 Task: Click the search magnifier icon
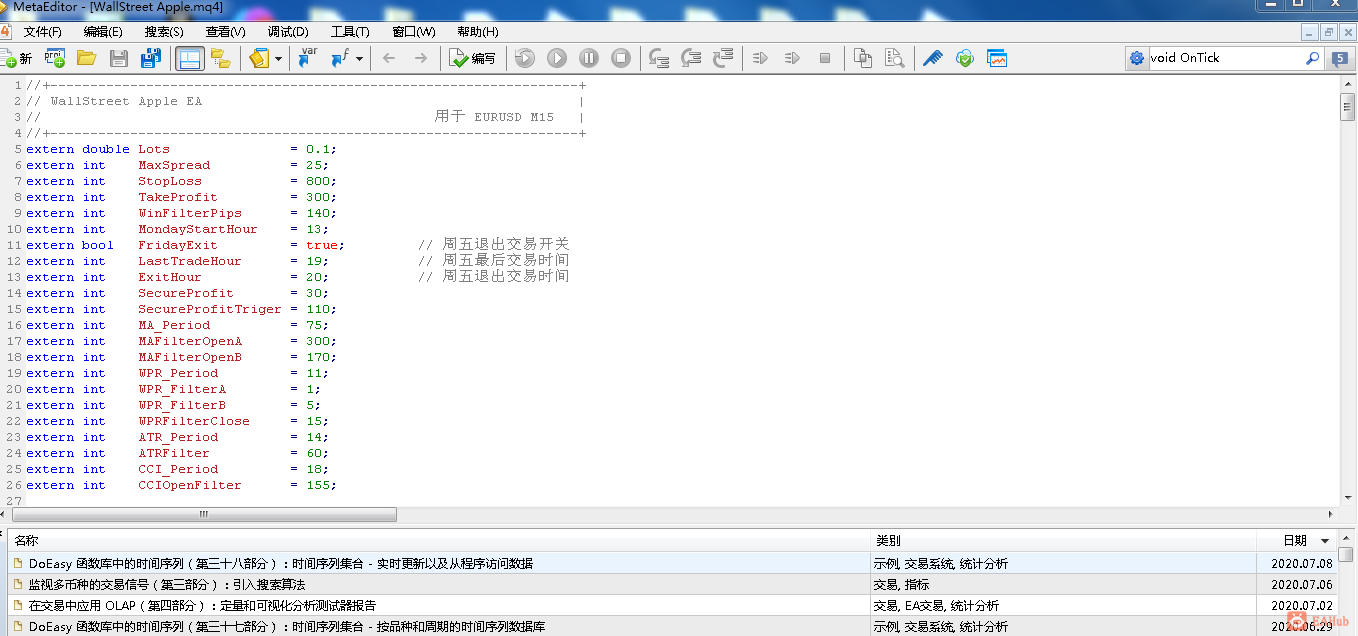(1313, 58)
